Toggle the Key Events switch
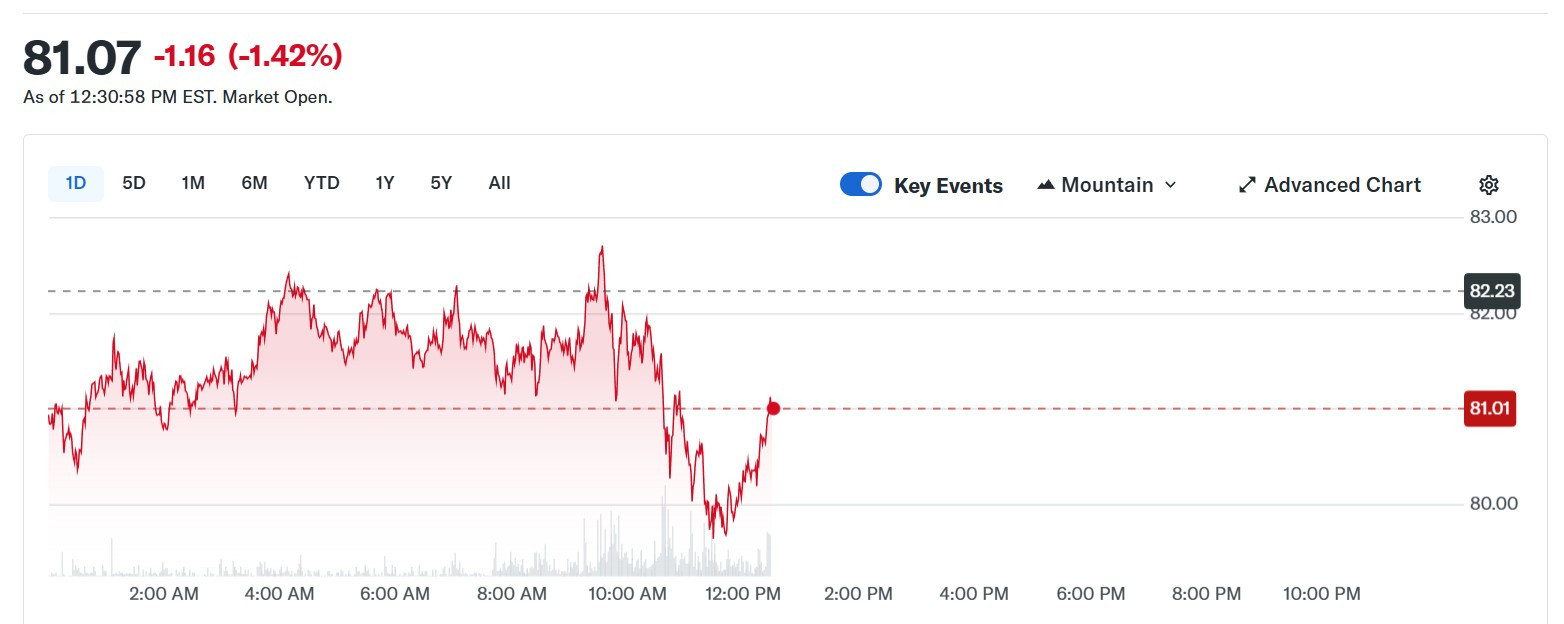 [x=861, y=185]
